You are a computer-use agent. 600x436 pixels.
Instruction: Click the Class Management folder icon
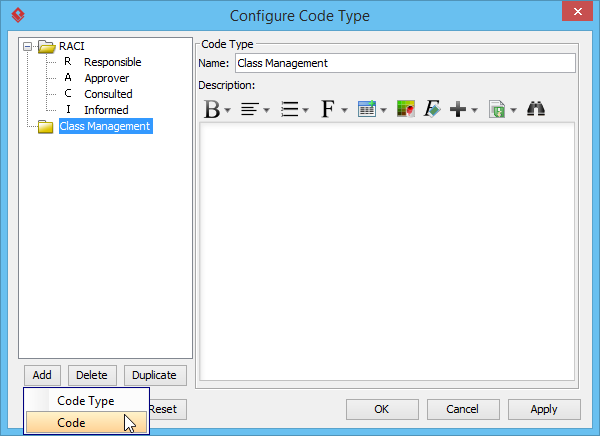[x=46, y=126]
